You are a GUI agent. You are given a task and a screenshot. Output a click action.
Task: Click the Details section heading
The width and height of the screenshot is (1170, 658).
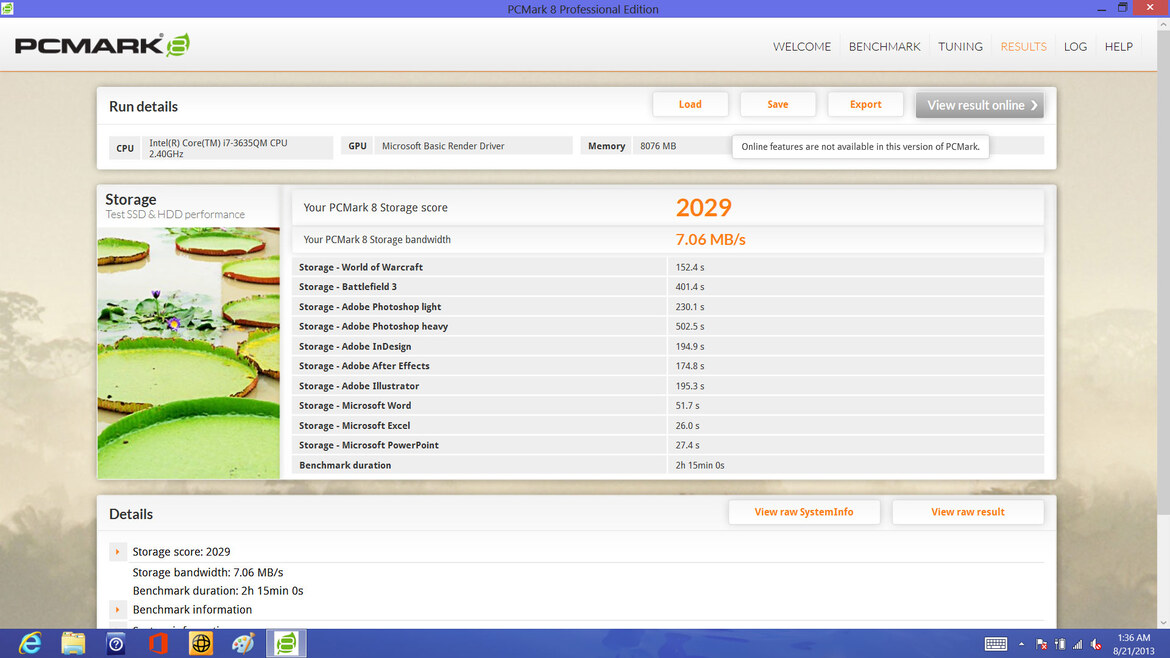131,514
